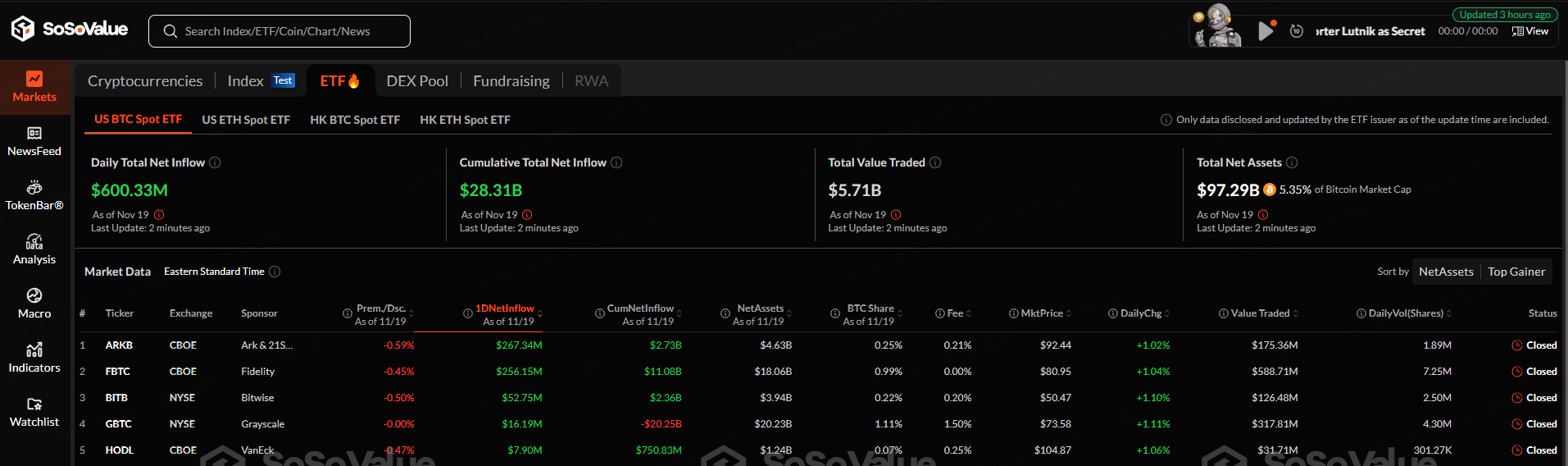Image resolution: width=1568 pixels, height=466 pixels.
Task: Click info icon beside BTC Share column
Action: point(835,313)
